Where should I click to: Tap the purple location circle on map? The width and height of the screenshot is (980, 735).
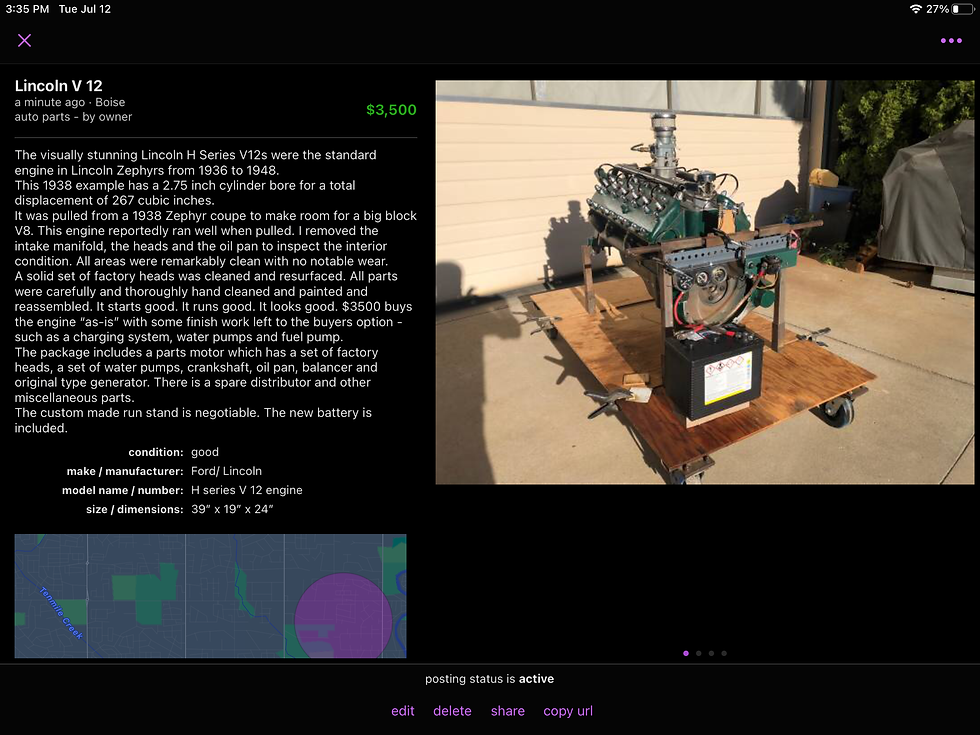[x=343, y=615]
